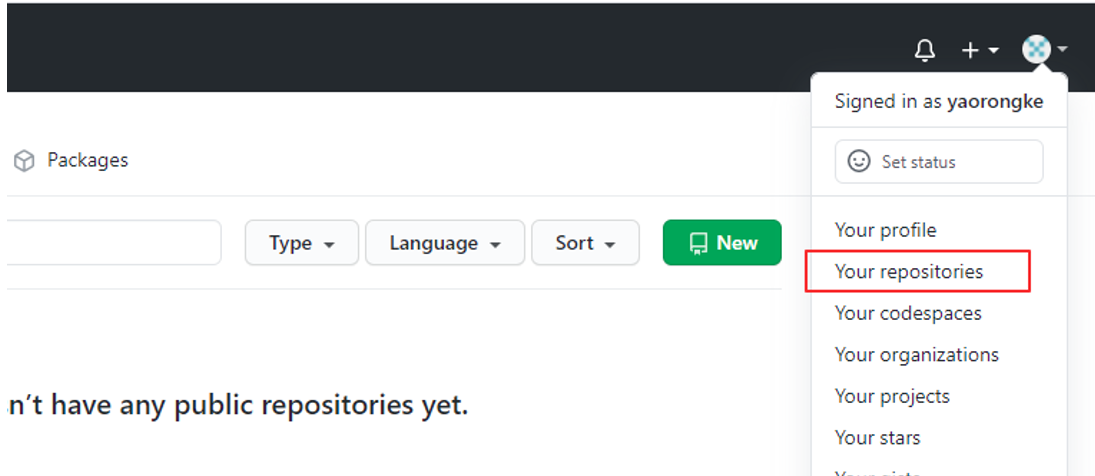Open the notifications bell icon
The height and width of the screenshot is (476, 1095).
[925, 50]
